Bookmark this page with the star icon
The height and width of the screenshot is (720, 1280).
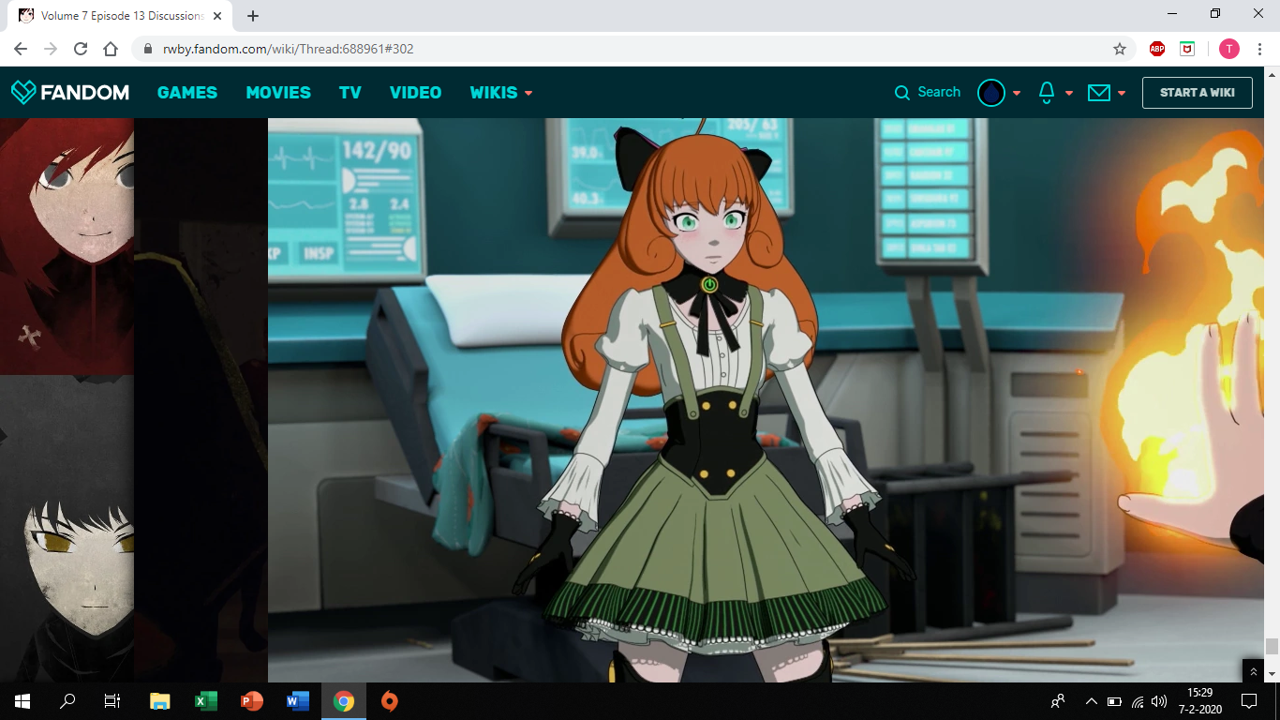(1120, 49)
